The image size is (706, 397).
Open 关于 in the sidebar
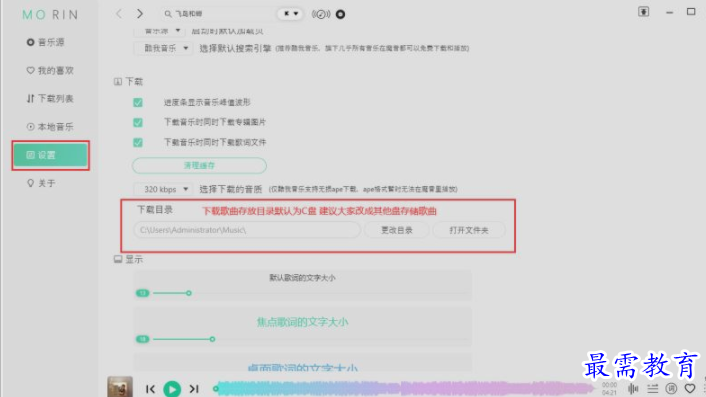click(x=41, y=183)
